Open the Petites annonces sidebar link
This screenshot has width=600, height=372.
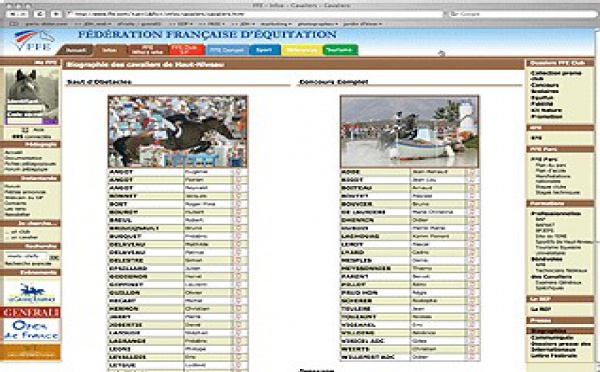(x=25, y=192)
